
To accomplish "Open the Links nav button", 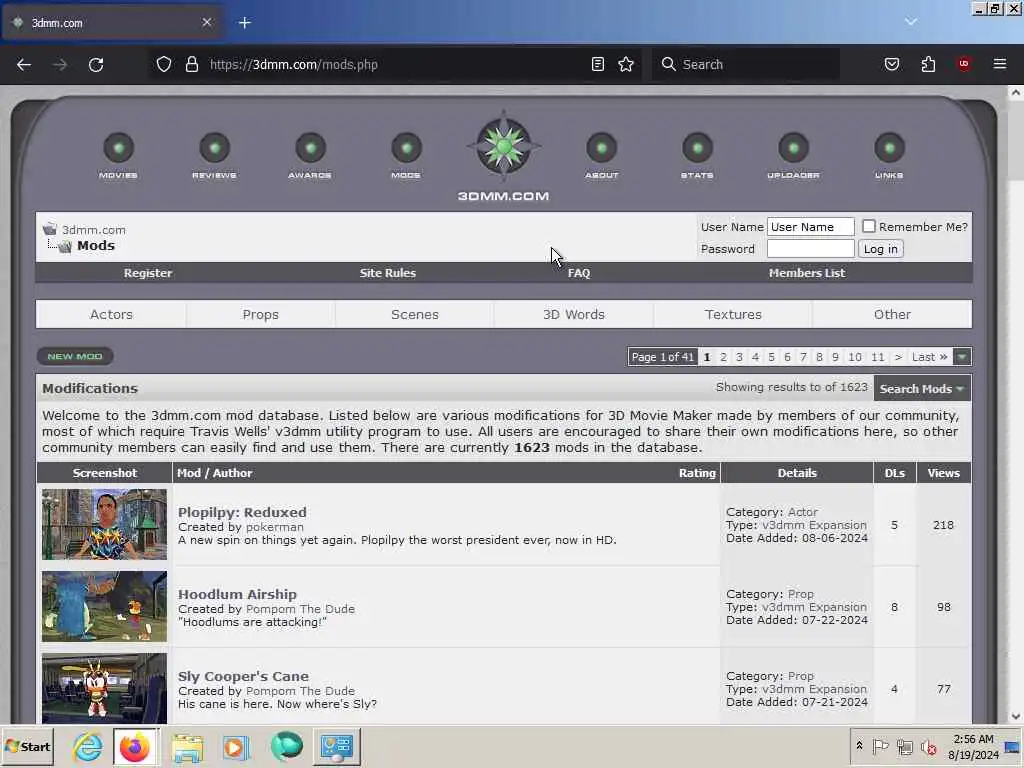I will coord(889,155).
